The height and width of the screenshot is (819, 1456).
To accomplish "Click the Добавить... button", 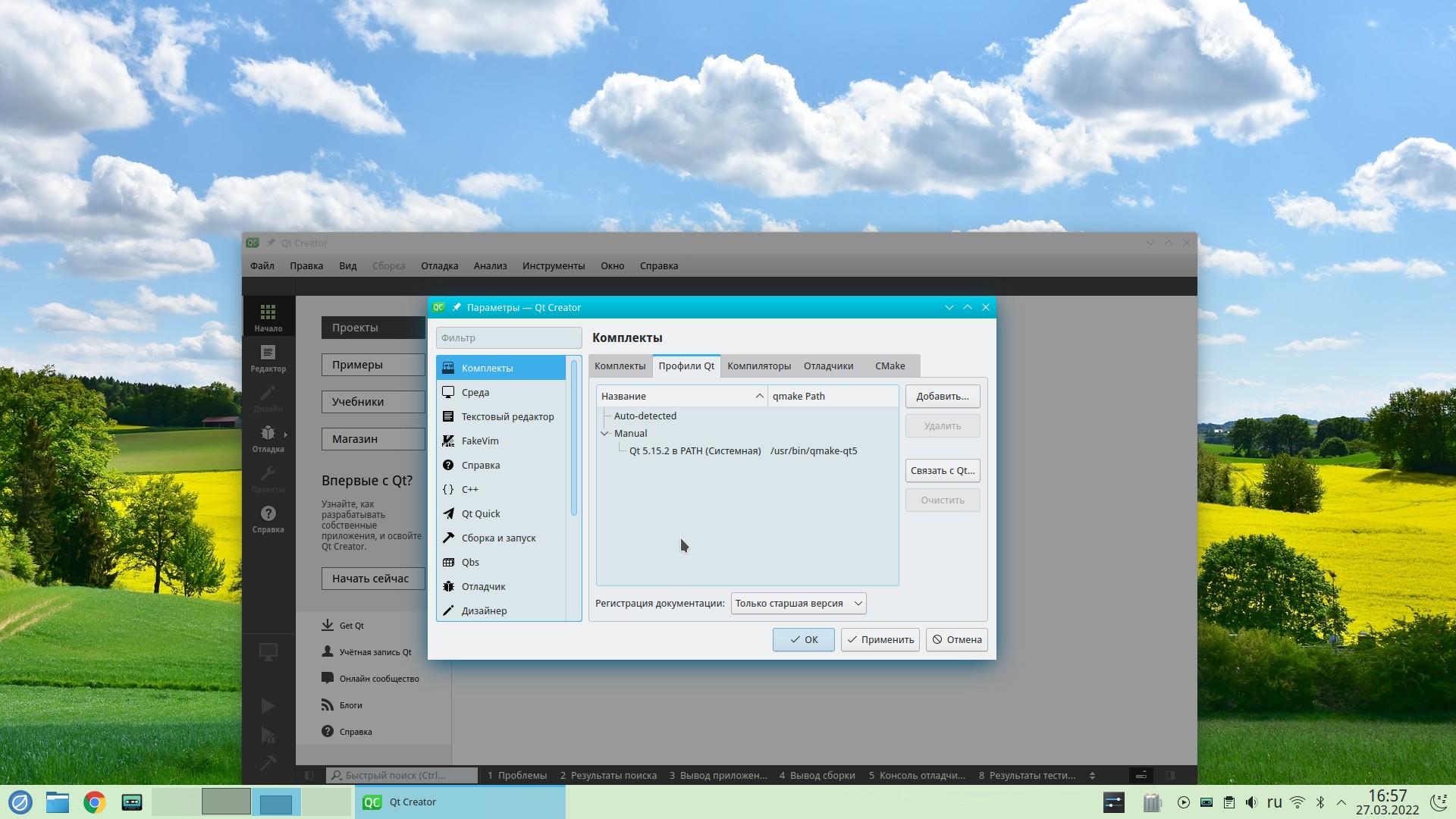I will coord(942,396).
